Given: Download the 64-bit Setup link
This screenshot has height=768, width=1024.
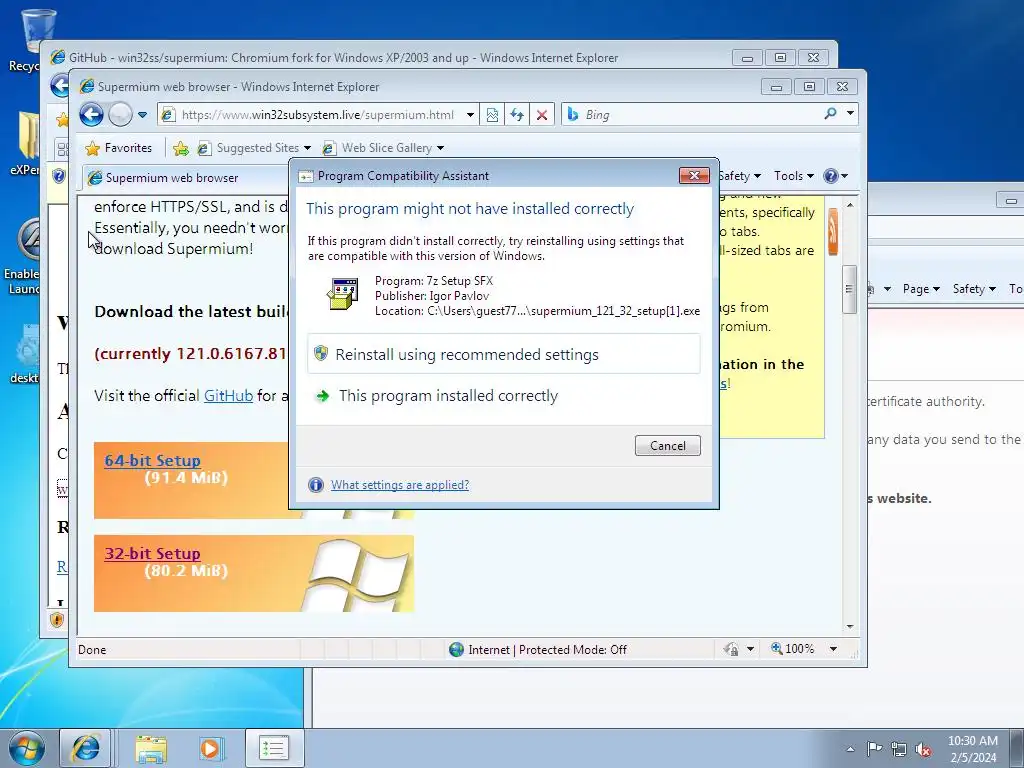Looking at the screenshot, I should coord(152,460).
